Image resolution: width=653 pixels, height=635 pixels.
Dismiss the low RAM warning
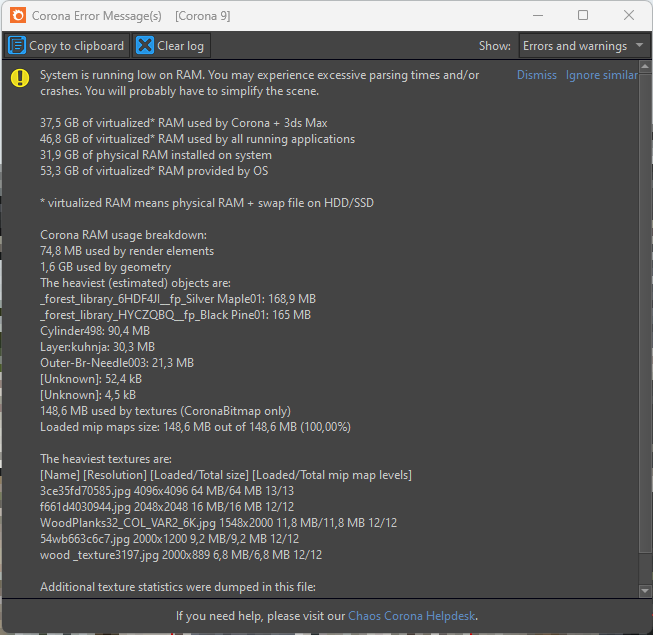pyautogui.click(x=536, y=75)
